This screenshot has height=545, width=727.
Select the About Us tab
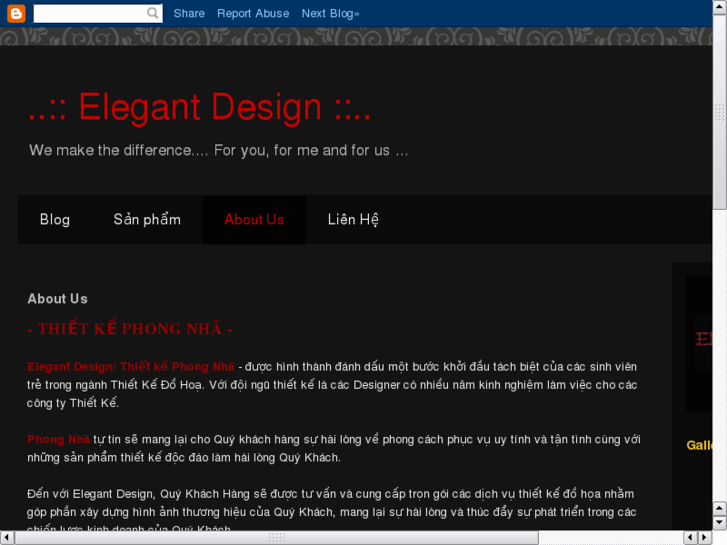(x=254, y=219)
